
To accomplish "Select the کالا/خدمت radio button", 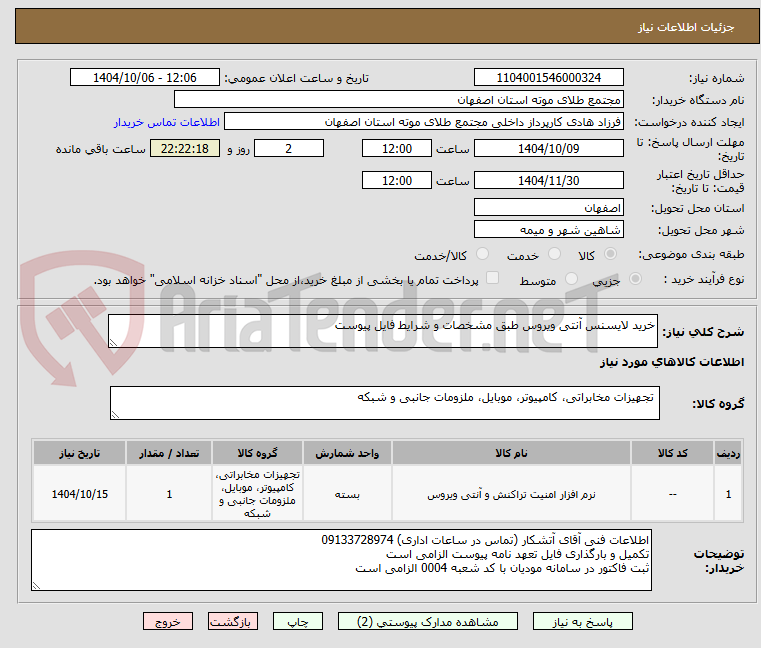I will coord(482,254).
